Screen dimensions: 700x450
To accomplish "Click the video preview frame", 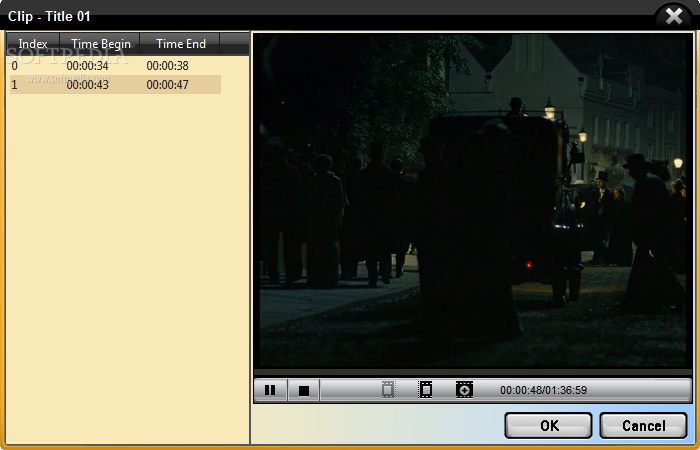I will 473,200.
